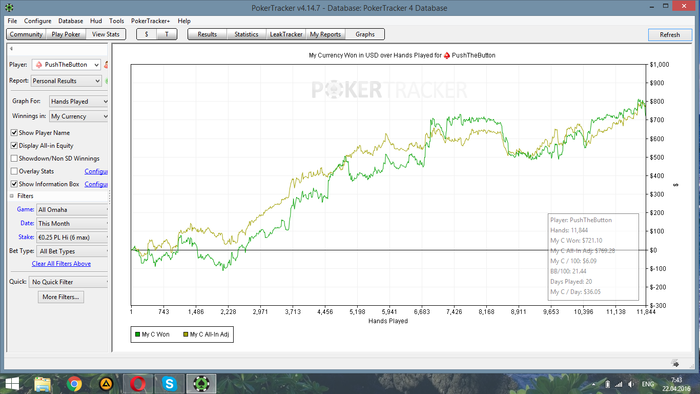Click Configure link next to Overlay Stats
Screen dimensions: 700x394
[x=96, y=171]
